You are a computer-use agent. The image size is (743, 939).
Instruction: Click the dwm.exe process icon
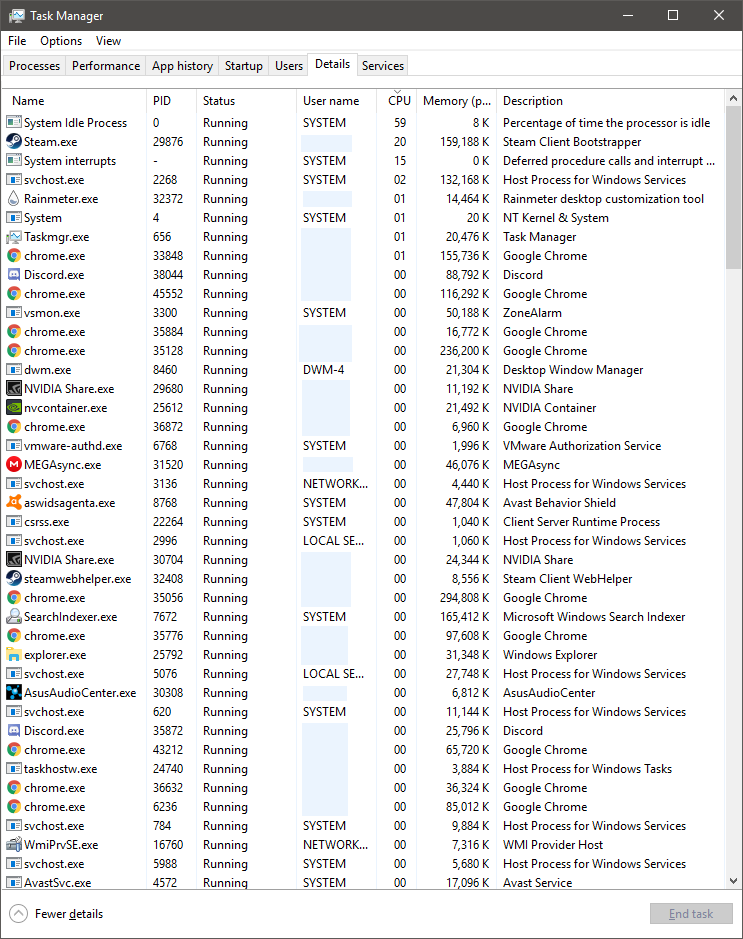14,369
